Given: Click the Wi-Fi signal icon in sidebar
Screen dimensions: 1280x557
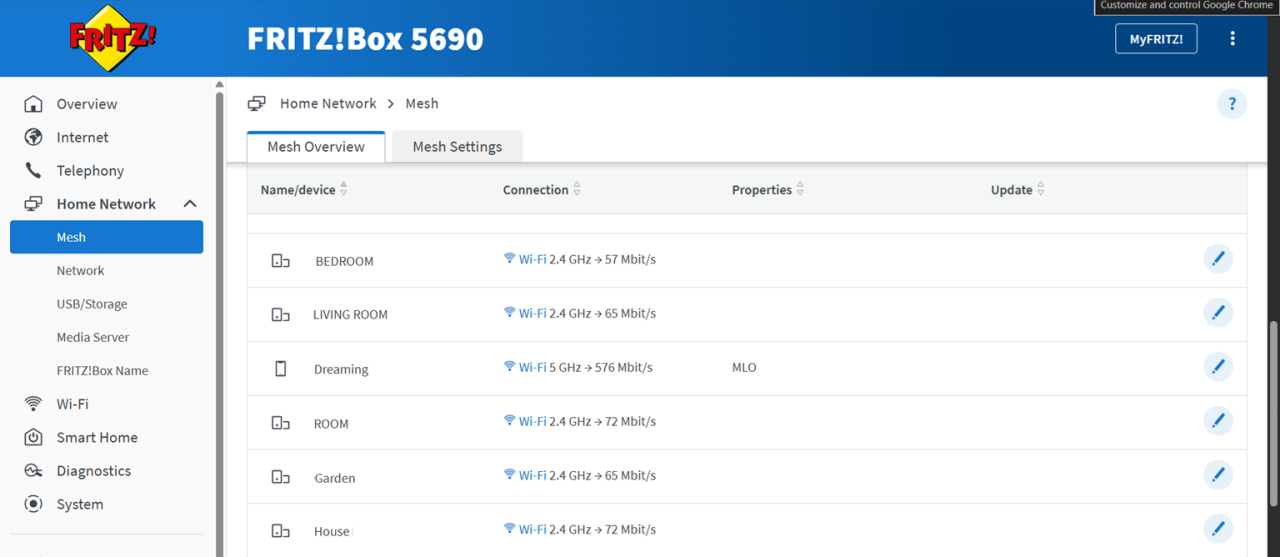Looking at the screenshot, I should point(33,404).
